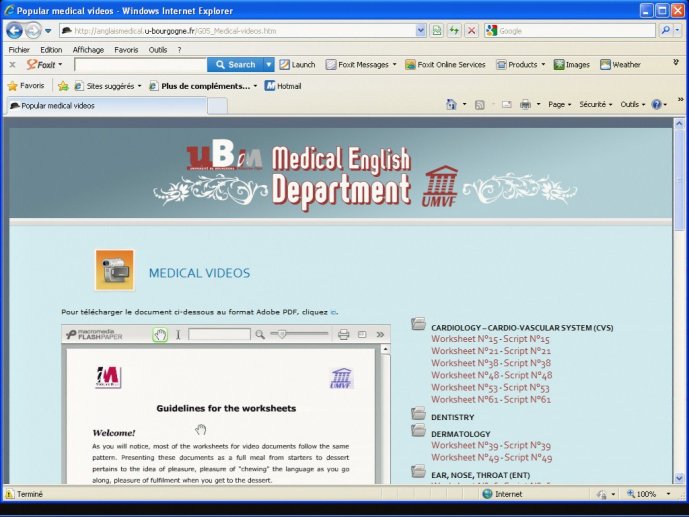
Task: Open the Hotmail favorite link
Action: (x=283, y=86)
